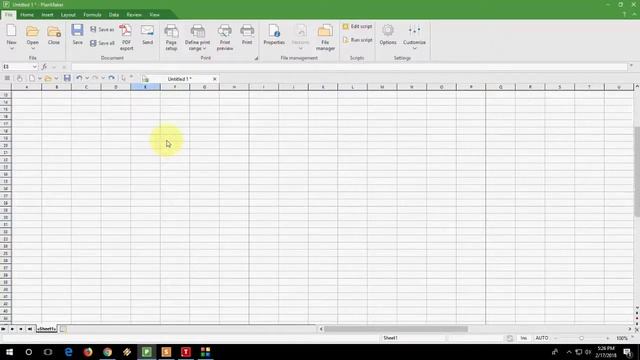Image resolution: width=640 pixels, height=360 pixels.
Task: Expand the New button dropdown arrow
Action: [11, 49]
